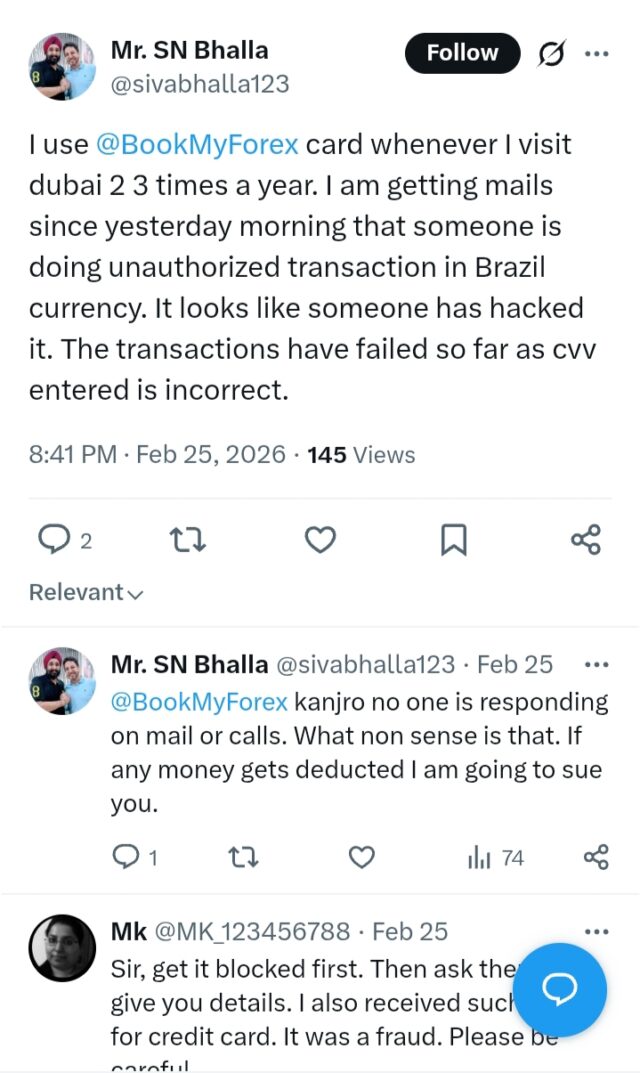The width and height of the screenshot is (640, 1073).
Task: Open more options on kanjro reply
Action: pos(596,664)
